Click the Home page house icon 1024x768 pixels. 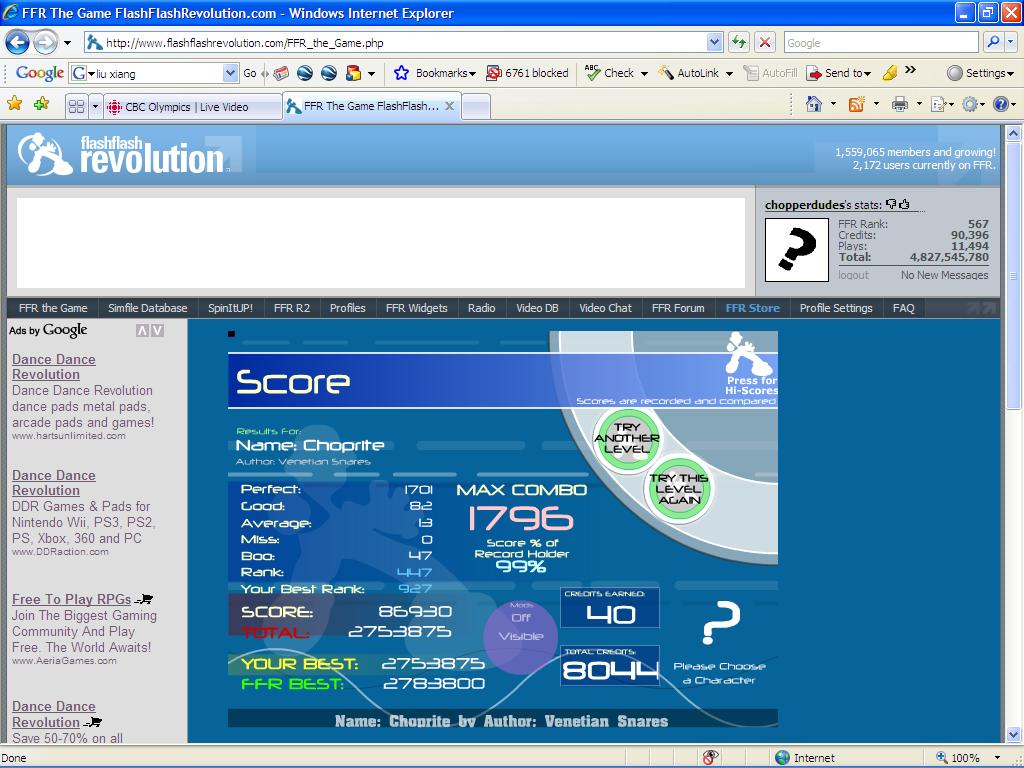pyautogui.click(x=814, y=104)
